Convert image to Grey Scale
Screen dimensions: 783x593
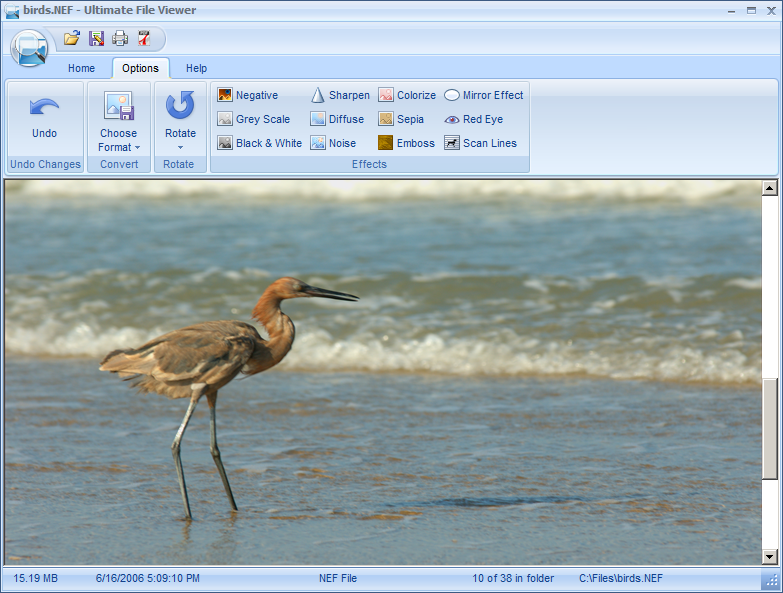click(x=254, y=119)
